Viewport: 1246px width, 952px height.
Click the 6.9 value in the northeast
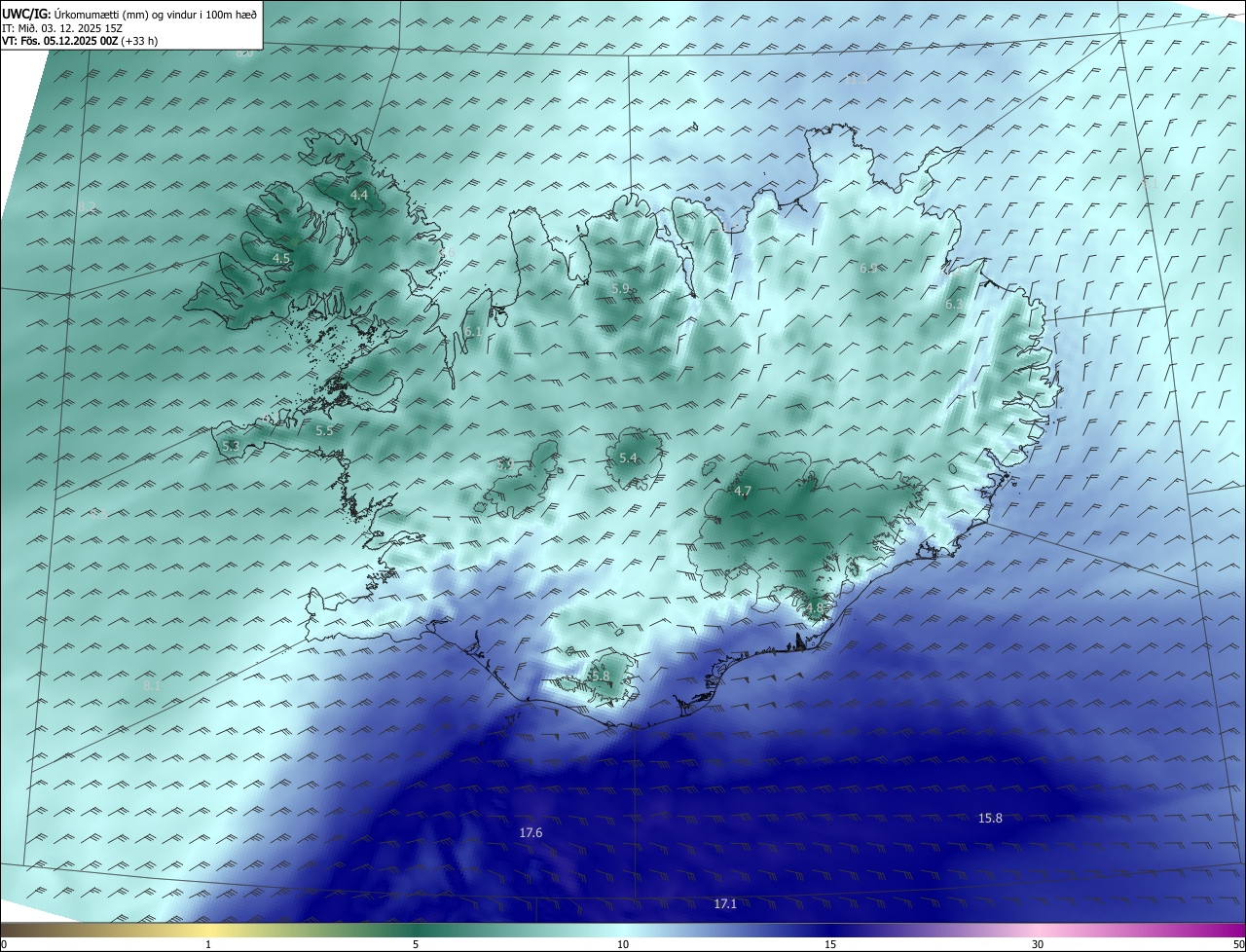click(x=868, y=269)
